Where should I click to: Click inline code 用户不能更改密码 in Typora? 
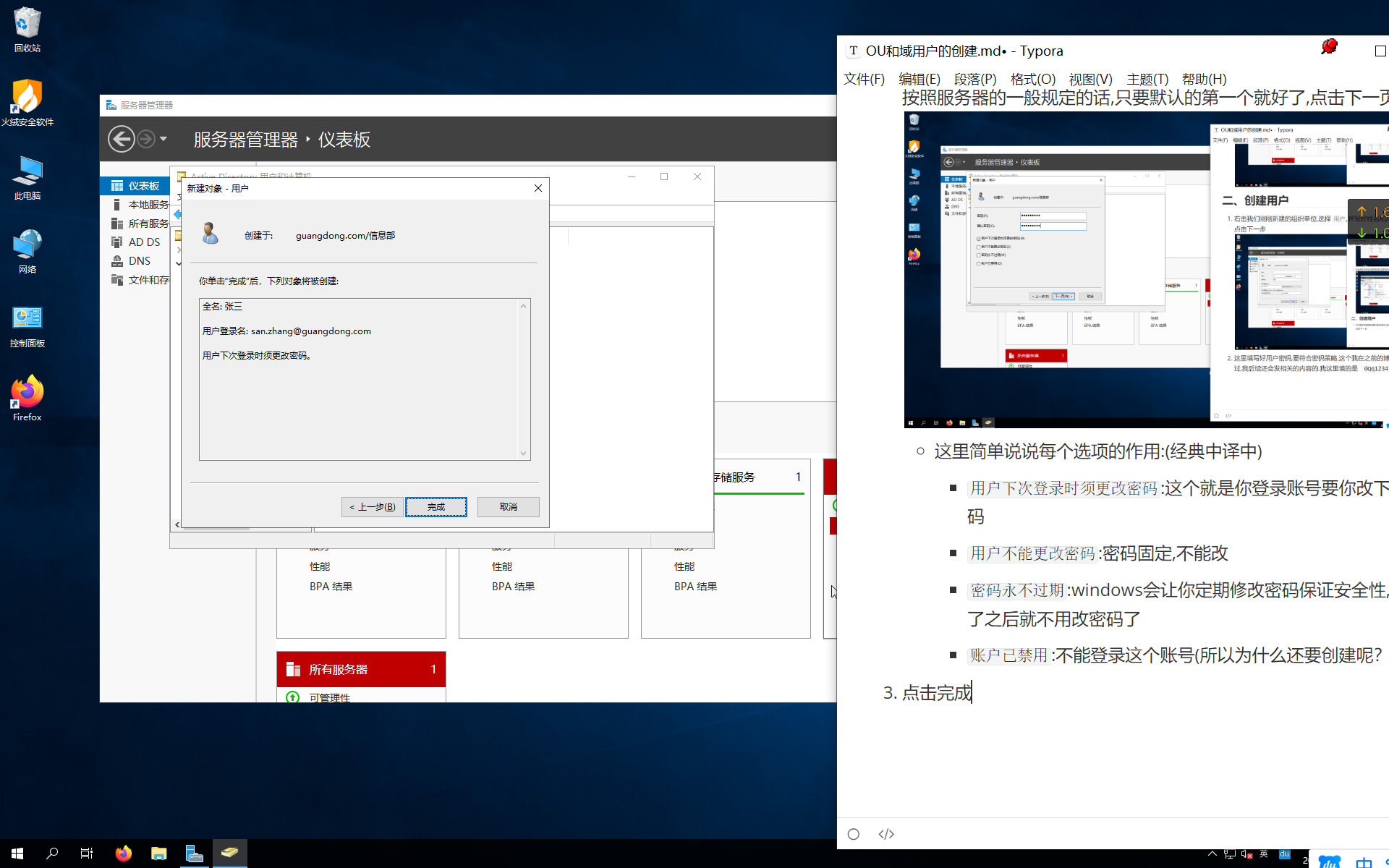(1032, 553)
